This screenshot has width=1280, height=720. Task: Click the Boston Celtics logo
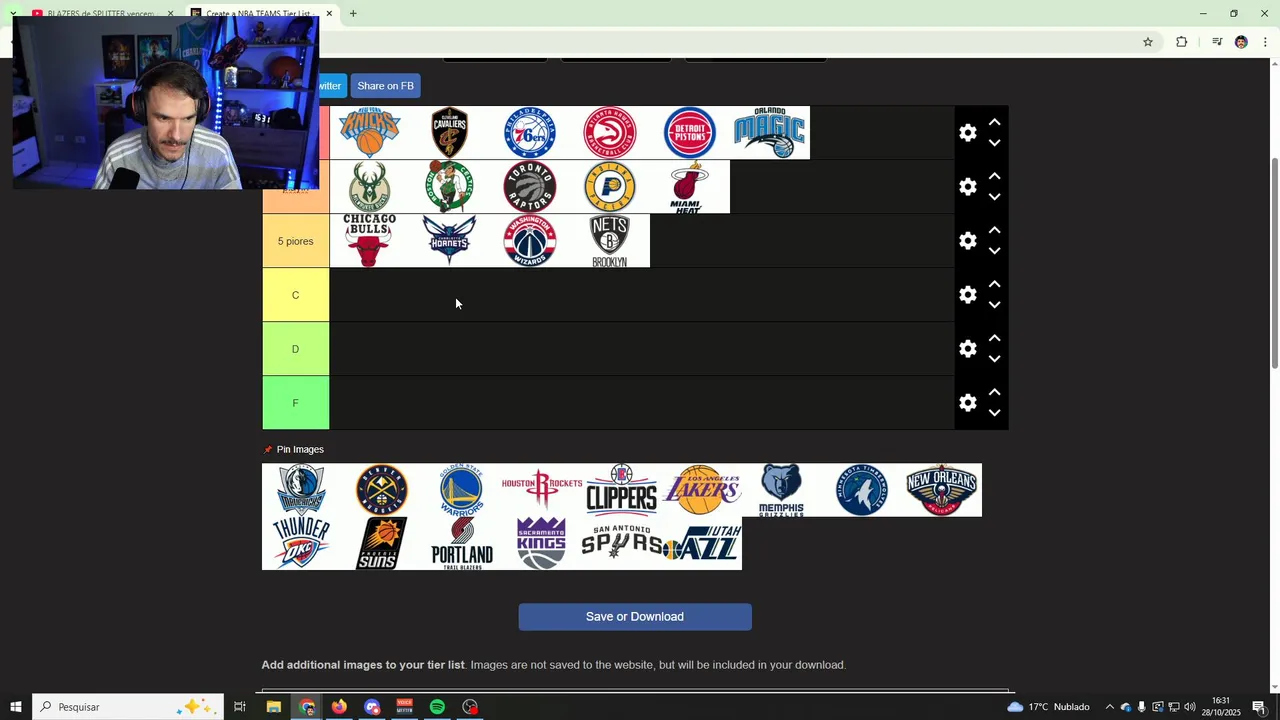[x=450, y=187]
